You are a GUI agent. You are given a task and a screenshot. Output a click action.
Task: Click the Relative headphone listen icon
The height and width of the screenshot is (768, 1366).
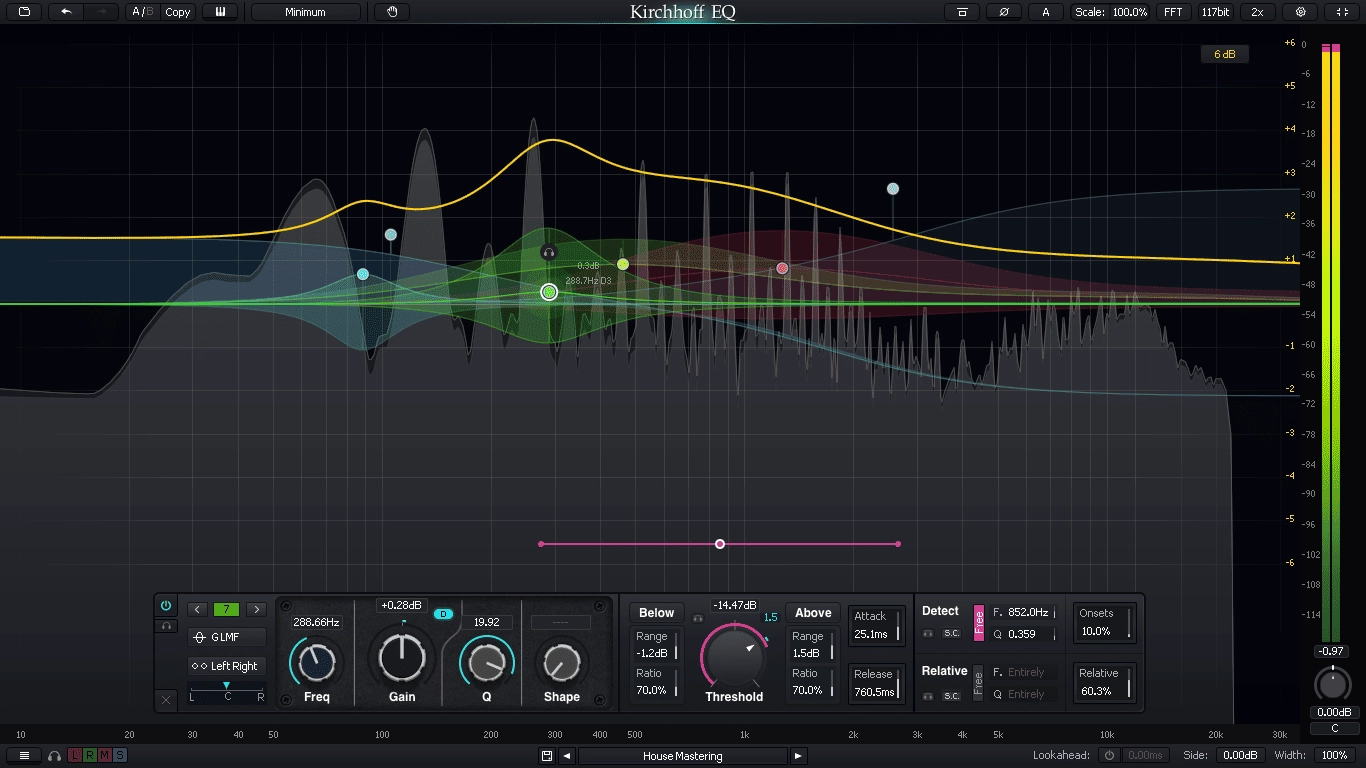(x=928, y=696)
